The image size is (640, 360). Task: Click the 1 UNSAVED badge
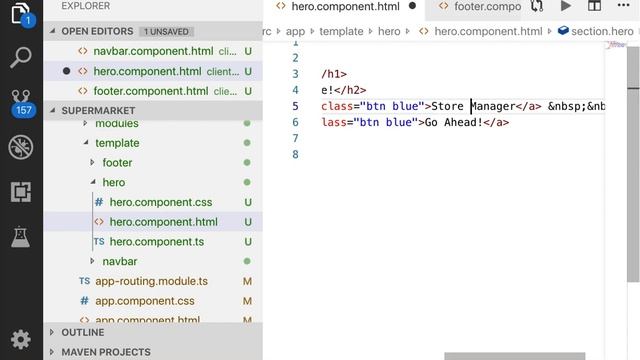click(x=166, y=31)
